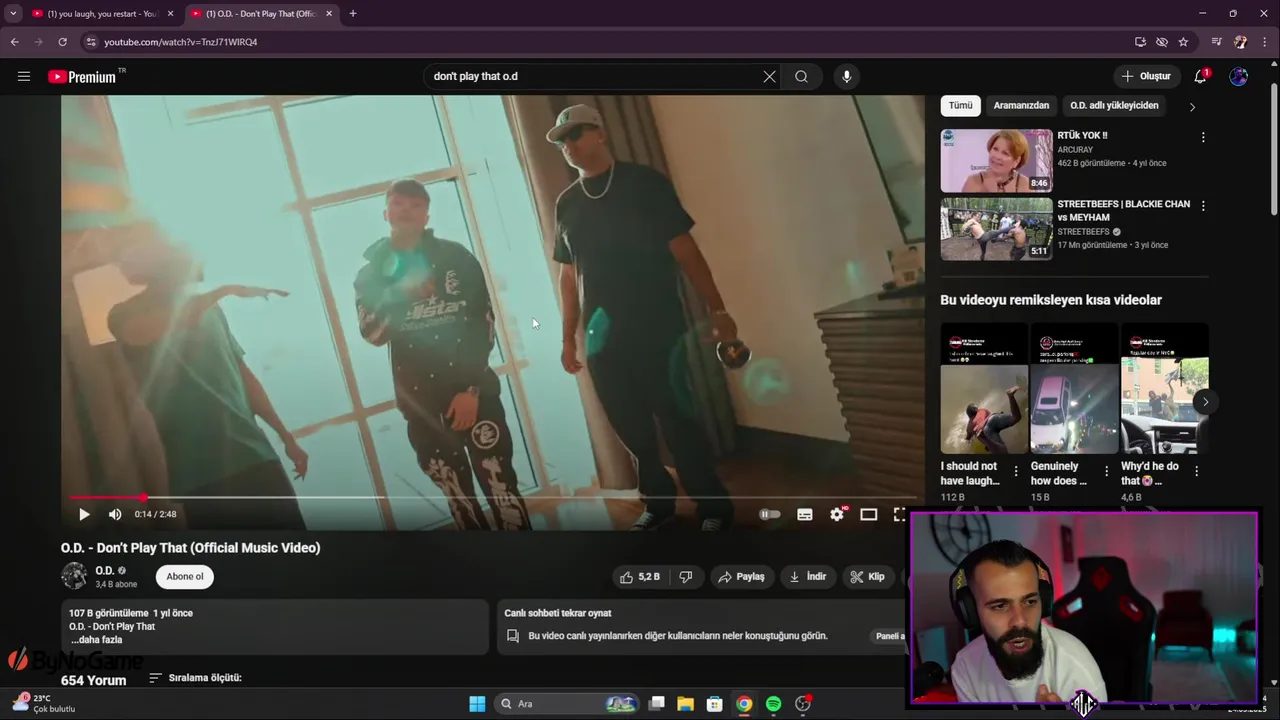Click the crossed-out eye icon in address bar
Image resolution: width=1280 pixels, height=720 pixels.
(x=1162, y=42)
